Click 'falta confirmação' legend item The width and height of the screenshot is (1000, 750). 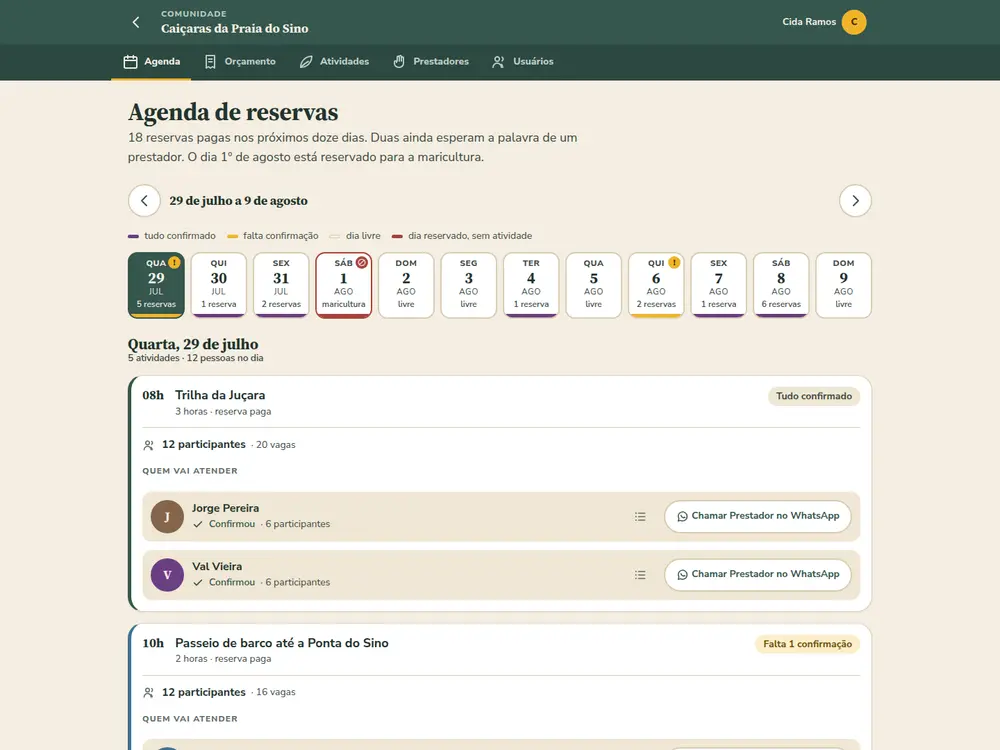tap(272, 236)
